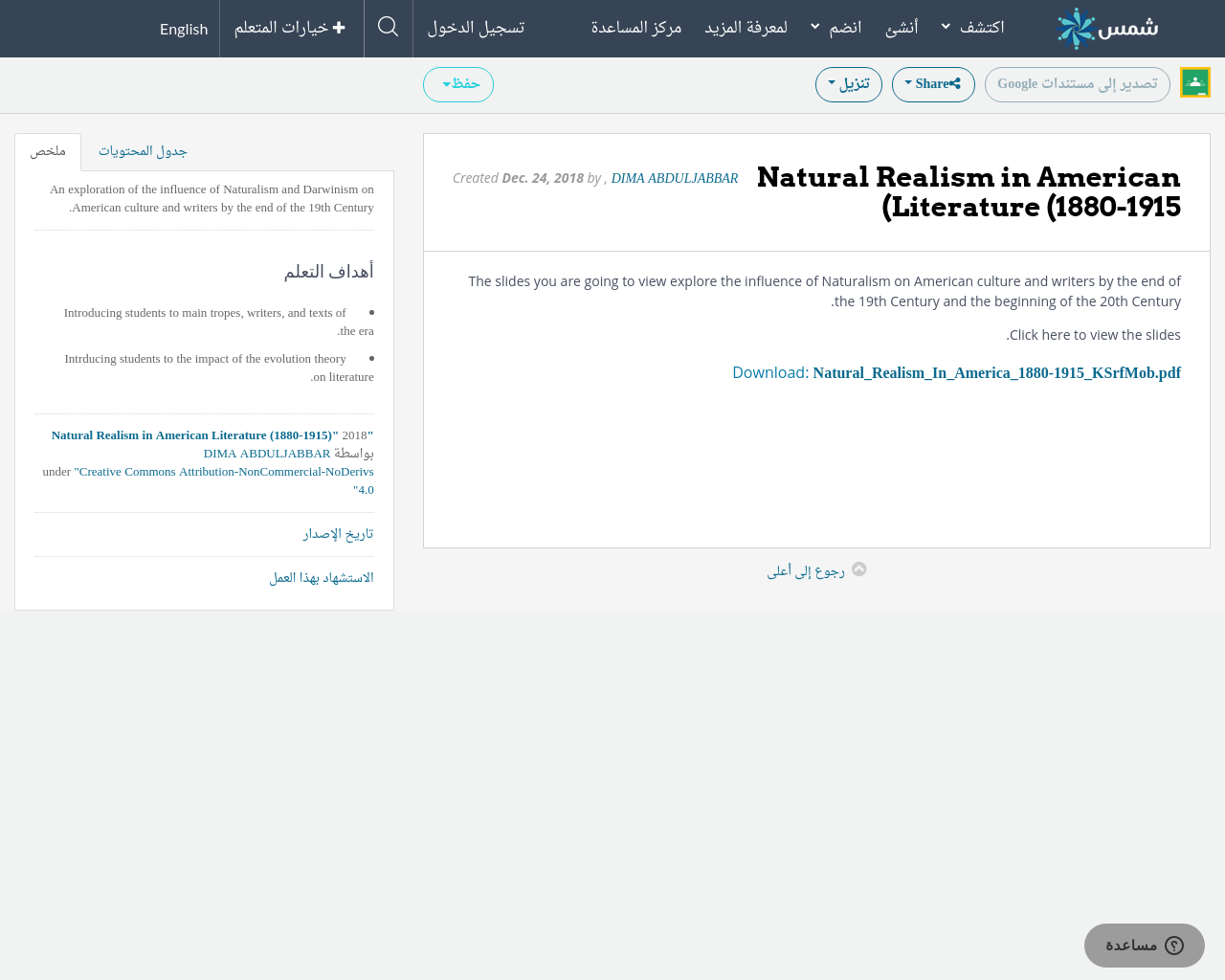Expand the اكتشف menu
Screen dimensions: 1225x980
click(x=972, y=28)
